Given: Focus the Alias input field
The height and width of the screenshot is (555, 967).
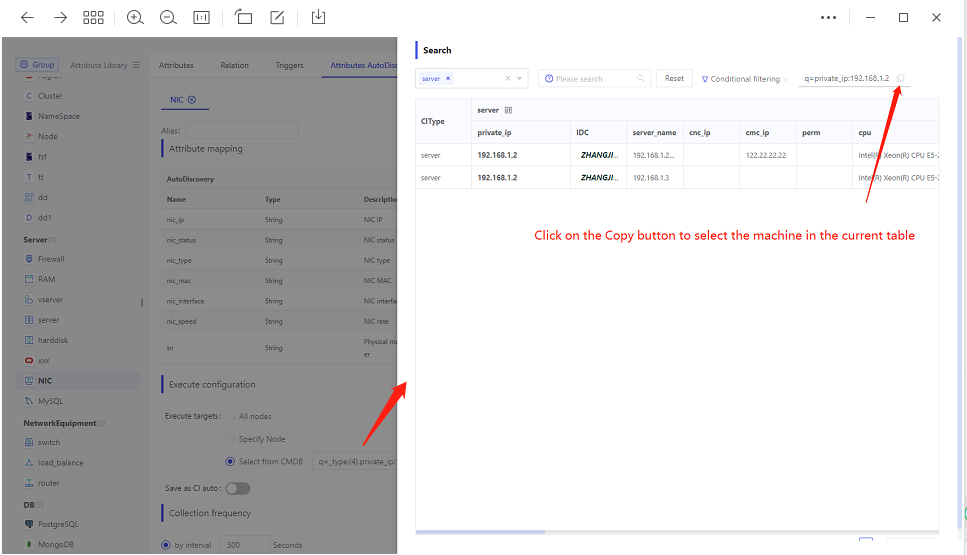Looking at the screenshot, I should [x=242, y=131].
